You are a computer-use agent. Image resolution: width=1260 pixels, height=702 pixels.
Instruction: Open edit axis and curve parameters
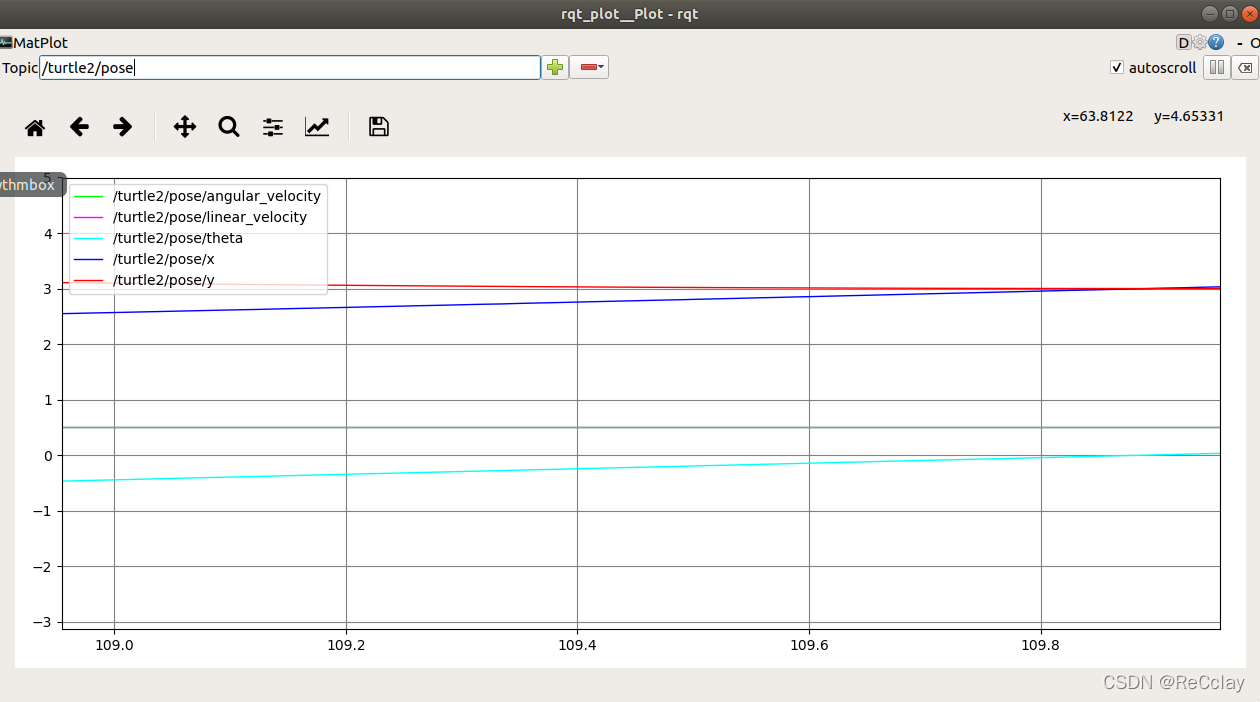coord(317,127)
